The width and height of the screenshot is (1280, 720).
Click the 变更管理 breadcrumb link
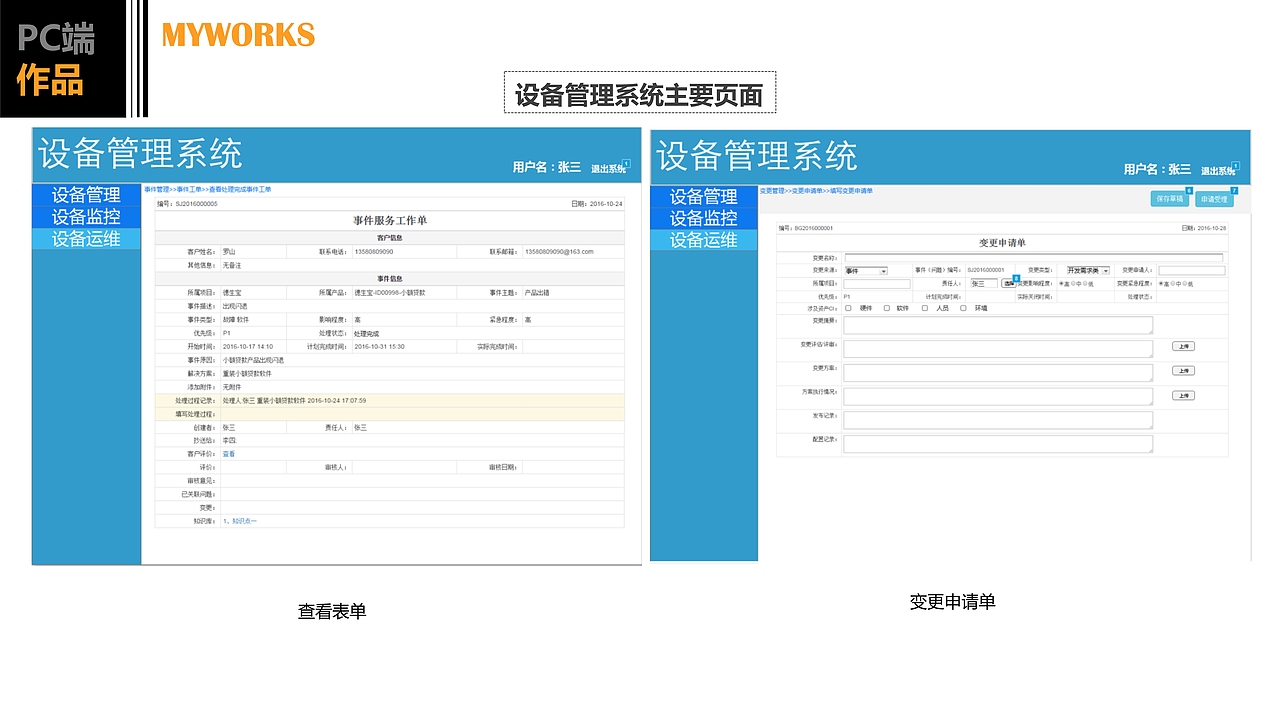coord(772,190)
